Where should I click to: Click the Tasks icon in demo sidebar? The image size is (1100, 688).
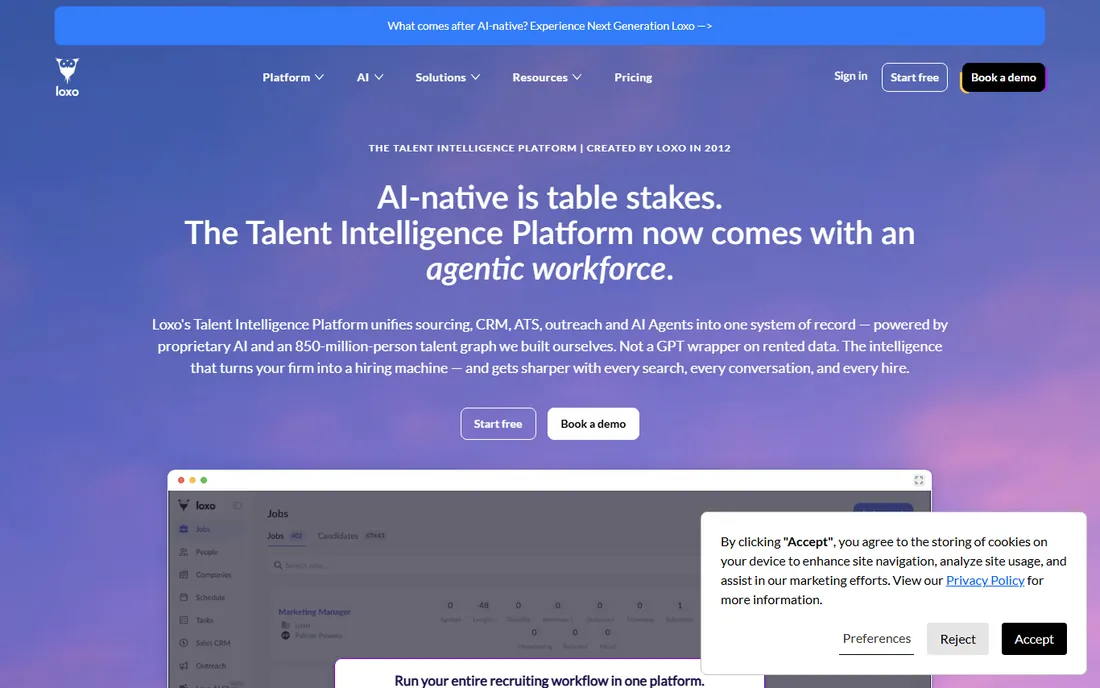tap(184, 620)
